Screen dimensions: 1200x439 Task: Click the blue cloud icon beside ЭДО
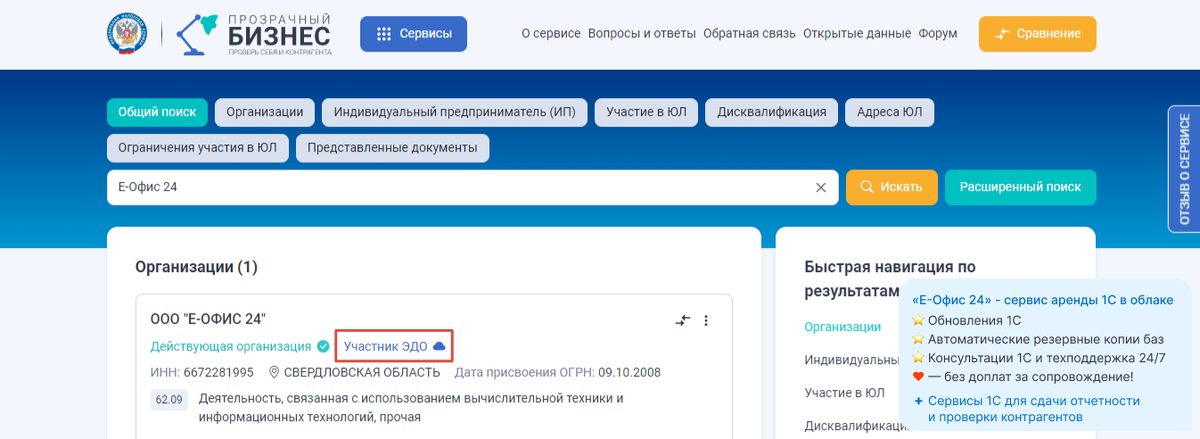[x=439, y=346]
